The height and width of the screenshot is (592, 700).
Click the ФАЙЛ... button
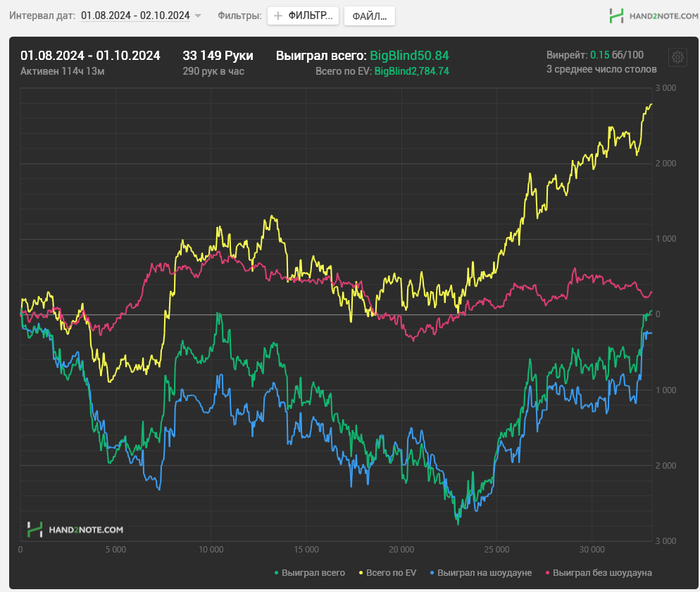pos(369,16)
